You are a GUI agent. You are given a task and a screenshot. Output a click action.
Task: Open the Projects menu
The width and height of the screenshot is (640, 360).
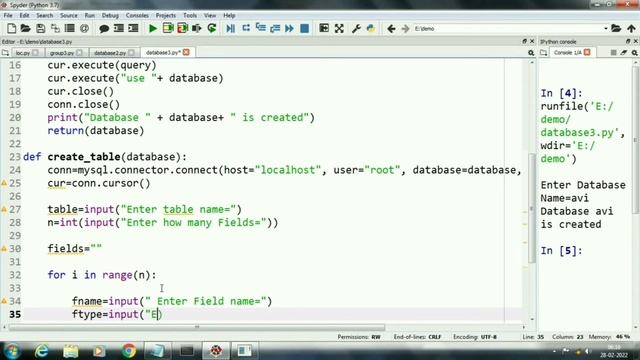pyautogui.click(x=166, y=16)
